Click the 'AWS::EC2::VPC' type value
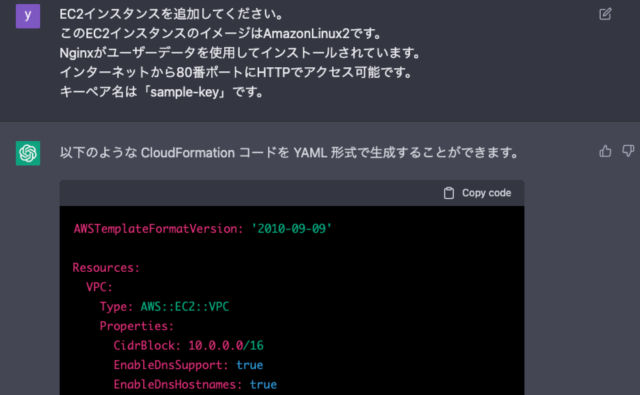The height and width of the screenshot is (395, 640). (x=184, y=307)
